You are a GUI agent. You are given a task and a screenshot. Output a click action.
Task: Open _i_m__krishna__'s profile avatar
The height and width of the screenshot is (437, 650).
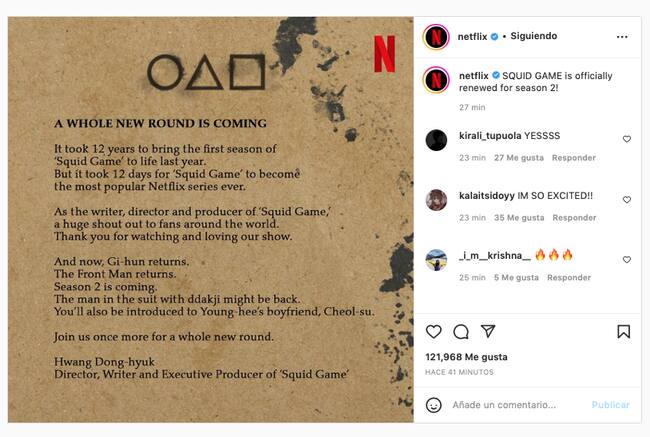pos(436,259)
